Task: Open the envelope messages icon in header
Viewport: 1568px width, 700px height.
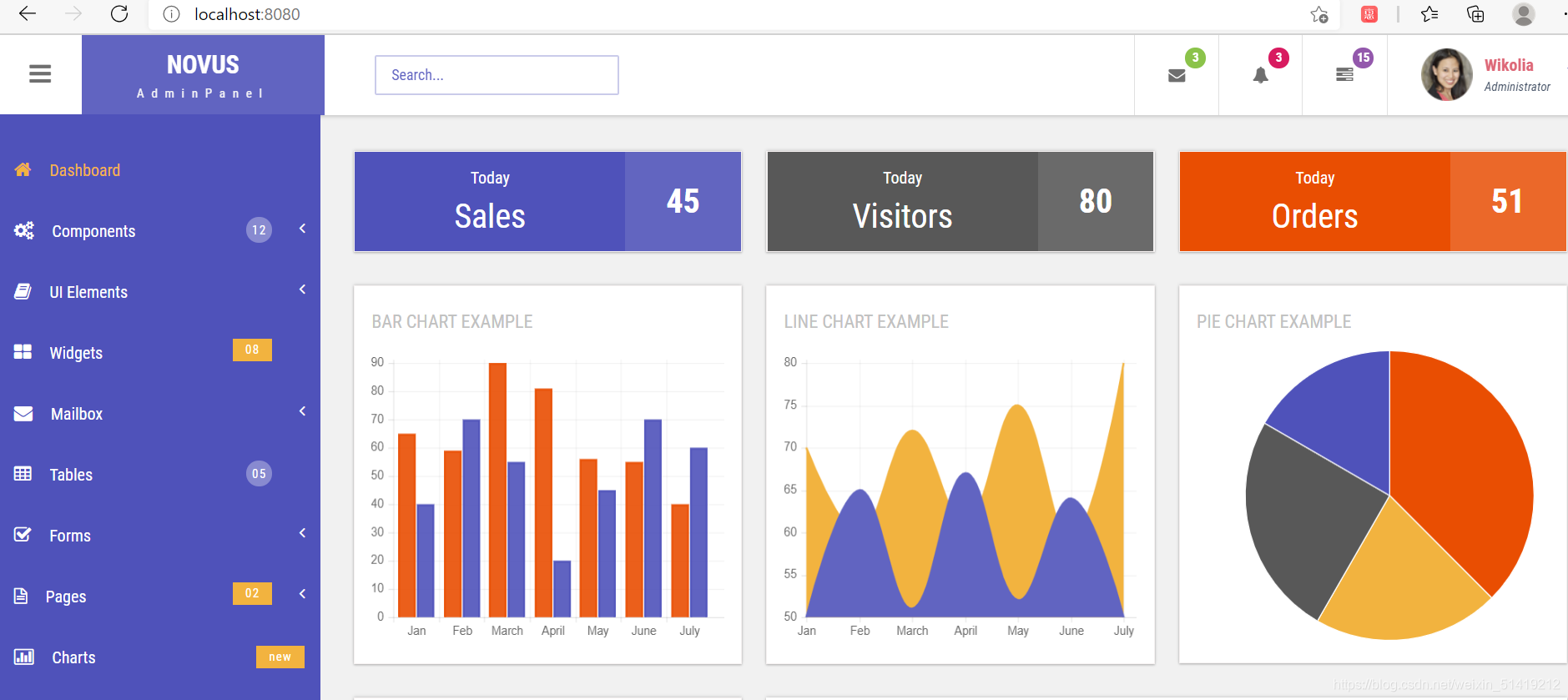Action: (1177, 76)
